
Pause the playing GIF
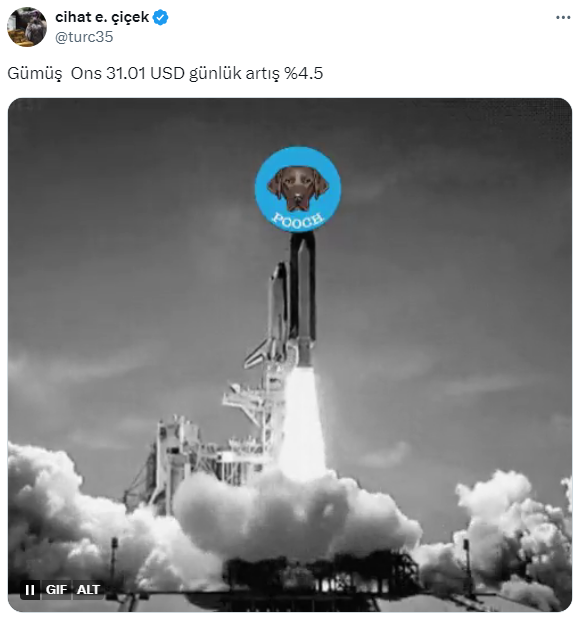[30, 590]
